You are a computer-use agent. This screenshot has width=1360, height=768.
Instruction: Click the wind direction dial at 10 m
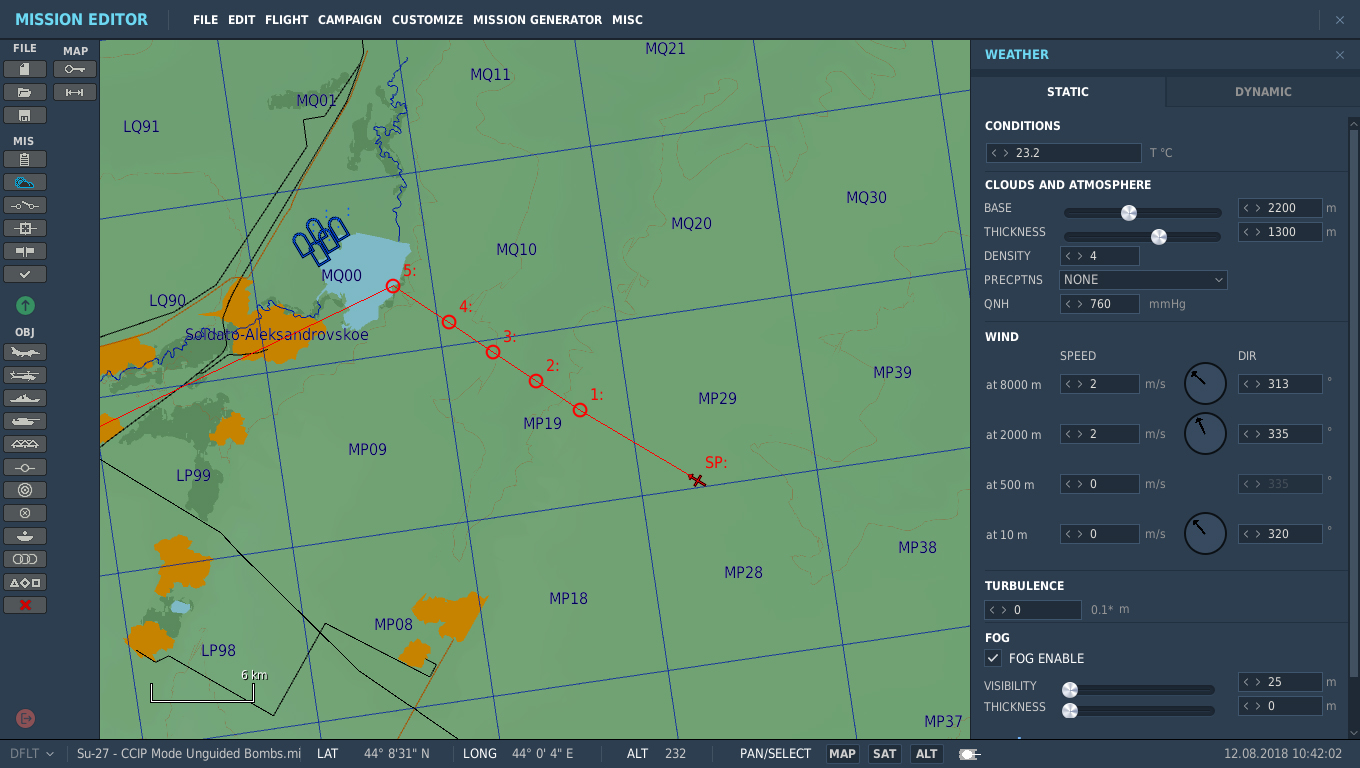tap(1205, 533)
